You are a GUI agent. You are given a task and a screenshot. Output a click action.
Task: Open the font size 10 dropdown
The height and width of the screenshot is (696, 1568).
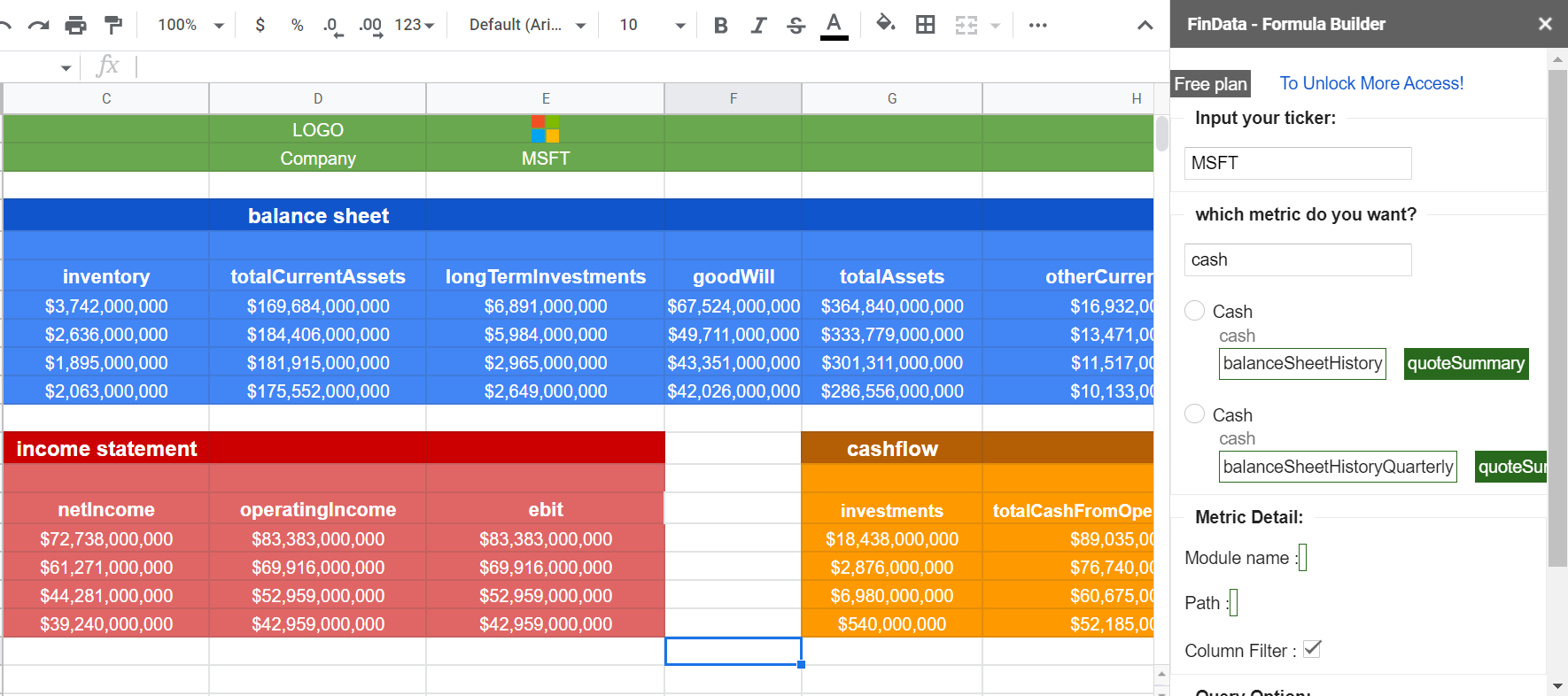(x=652, y=25)
